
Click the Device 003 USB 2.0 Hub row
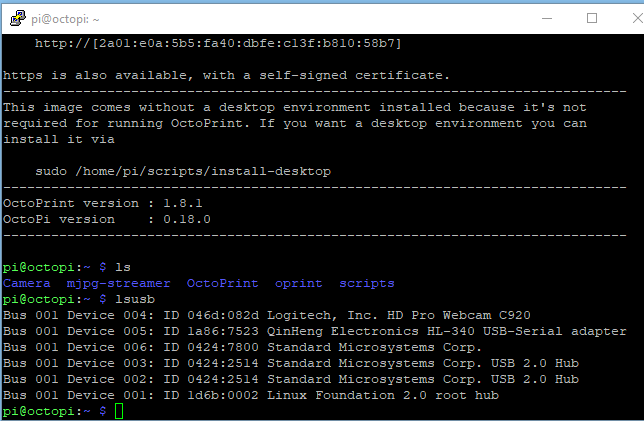click(x=291, y=364)
